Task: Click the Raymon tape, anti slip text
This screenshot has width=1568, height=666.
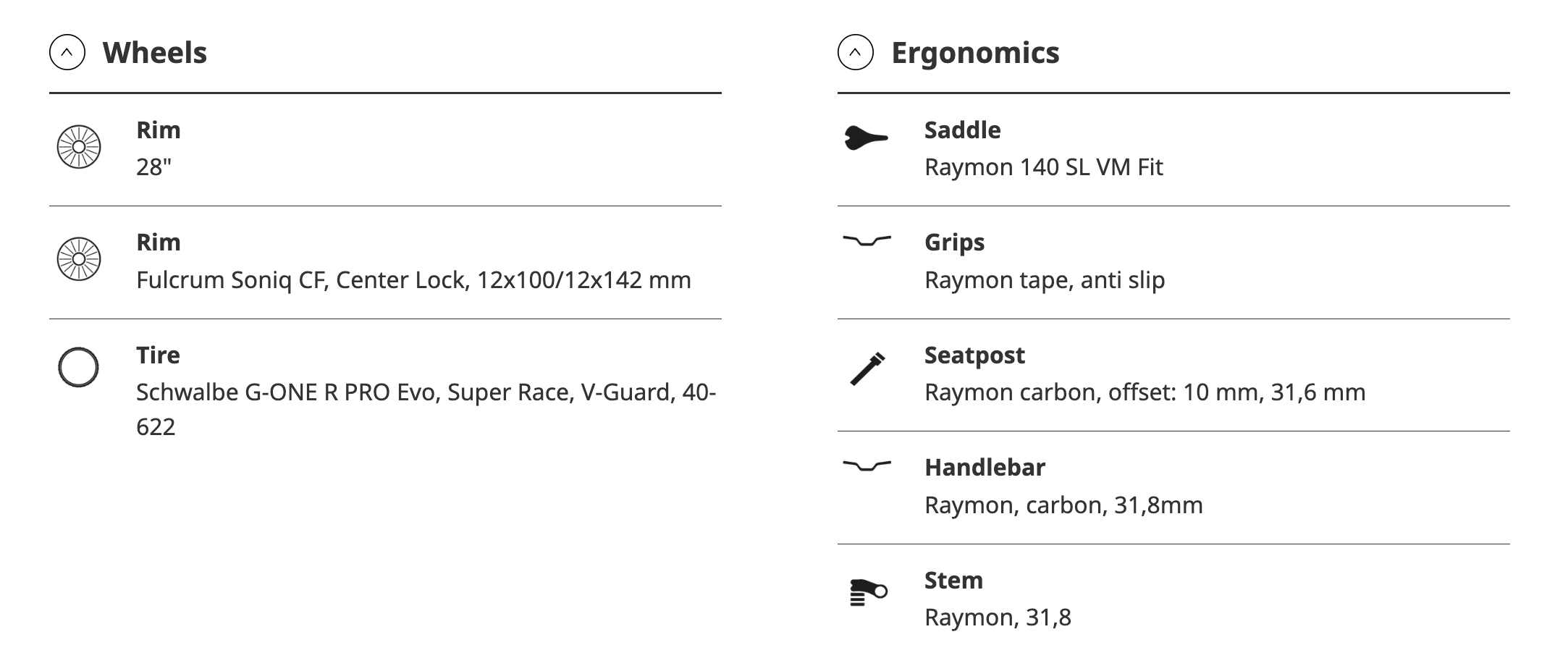Action: click(x=1045, y=280)
